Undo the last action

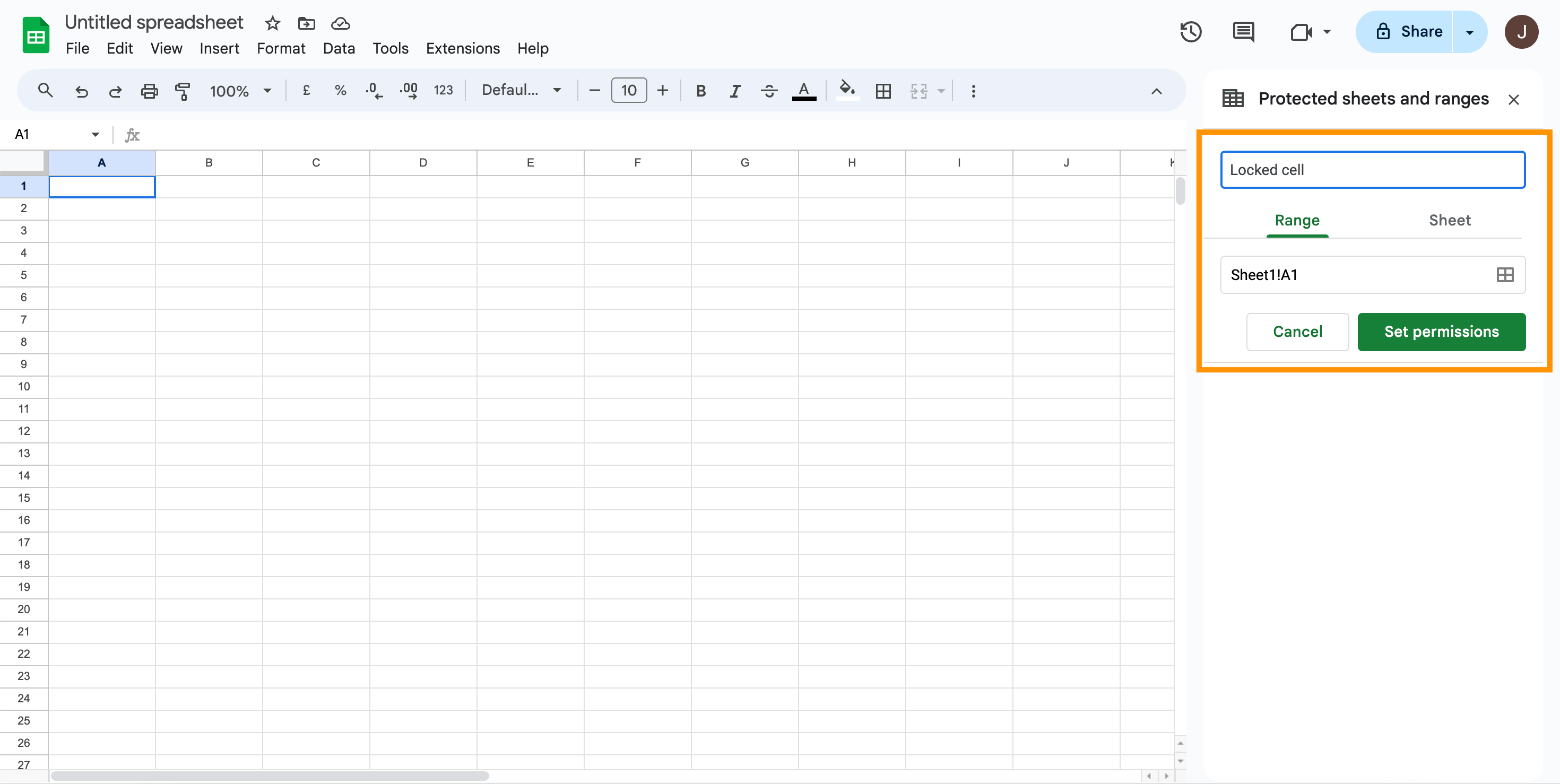click(81, 91)
